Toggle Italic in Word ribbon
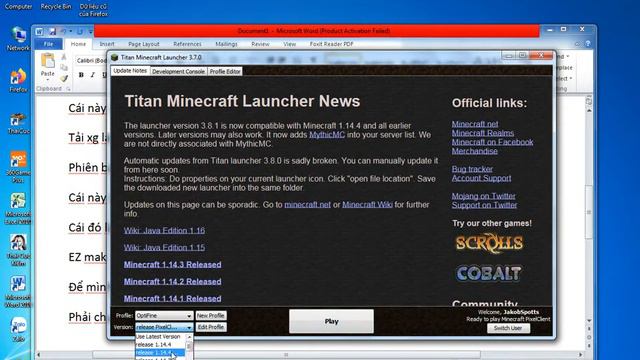640x360 pixels. pyautogui.click(x=93, y=75)
